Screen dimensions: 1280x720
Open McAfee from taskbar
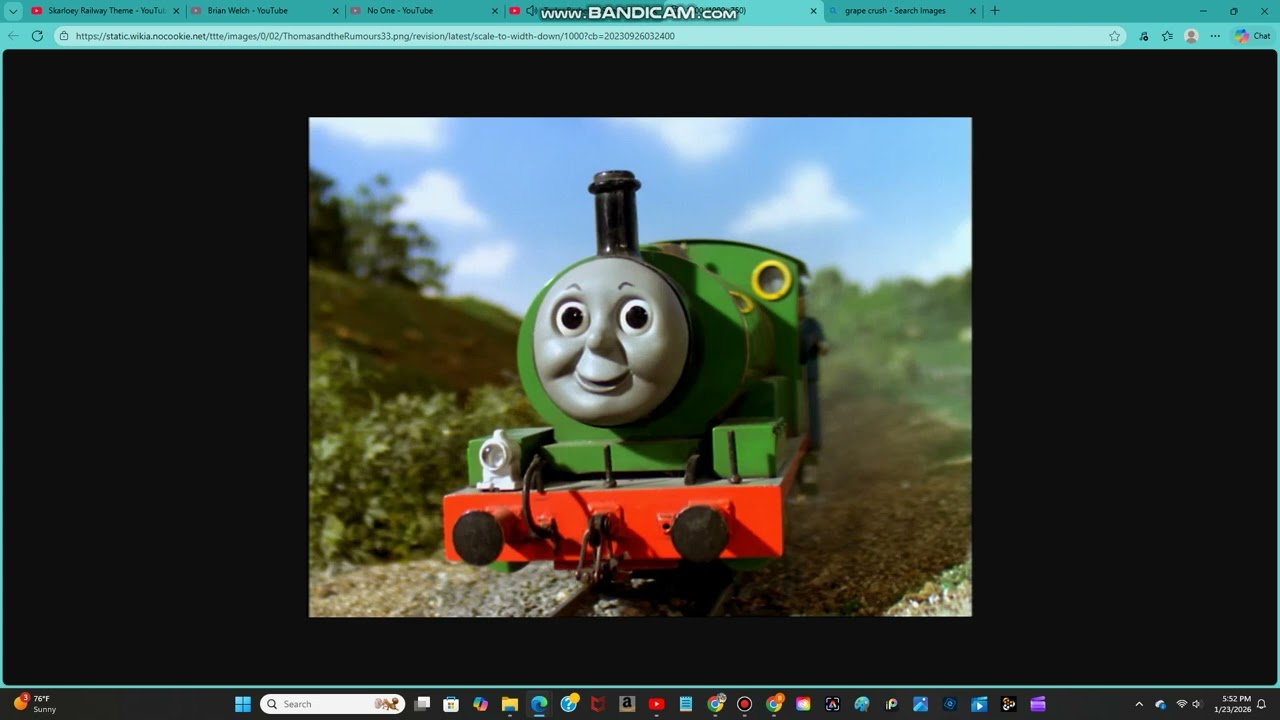(x=598, y=704)
